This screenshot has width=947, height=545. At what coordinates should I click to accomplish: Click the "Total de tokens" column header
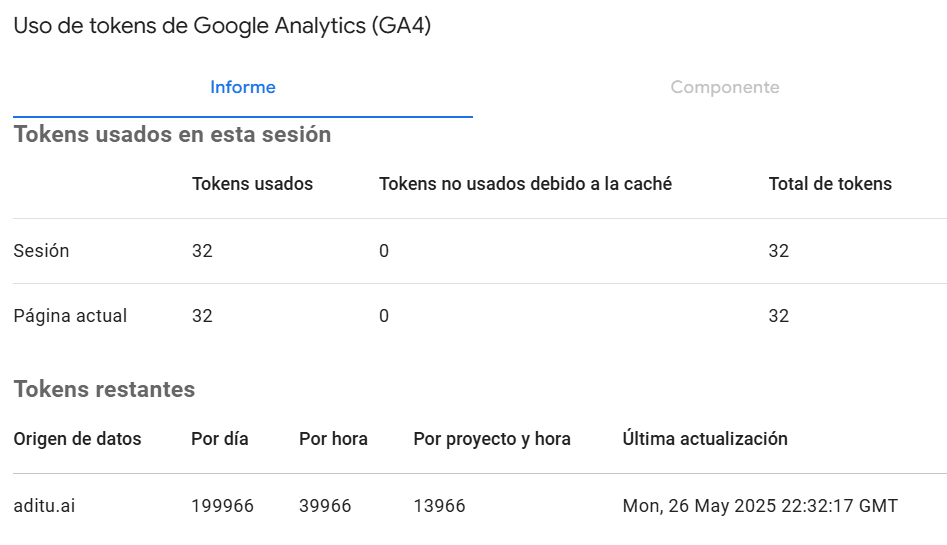[x=830, y=184]
